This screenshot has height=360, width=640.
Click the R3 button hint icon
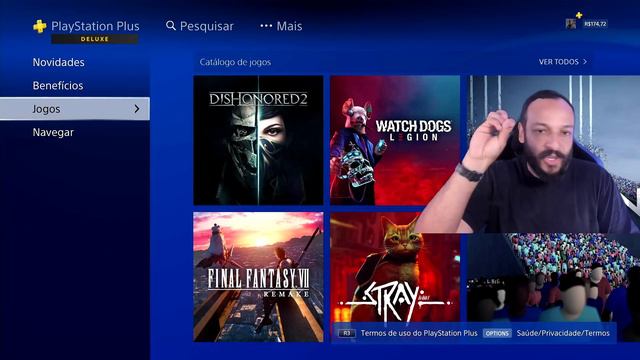point(347,333)
